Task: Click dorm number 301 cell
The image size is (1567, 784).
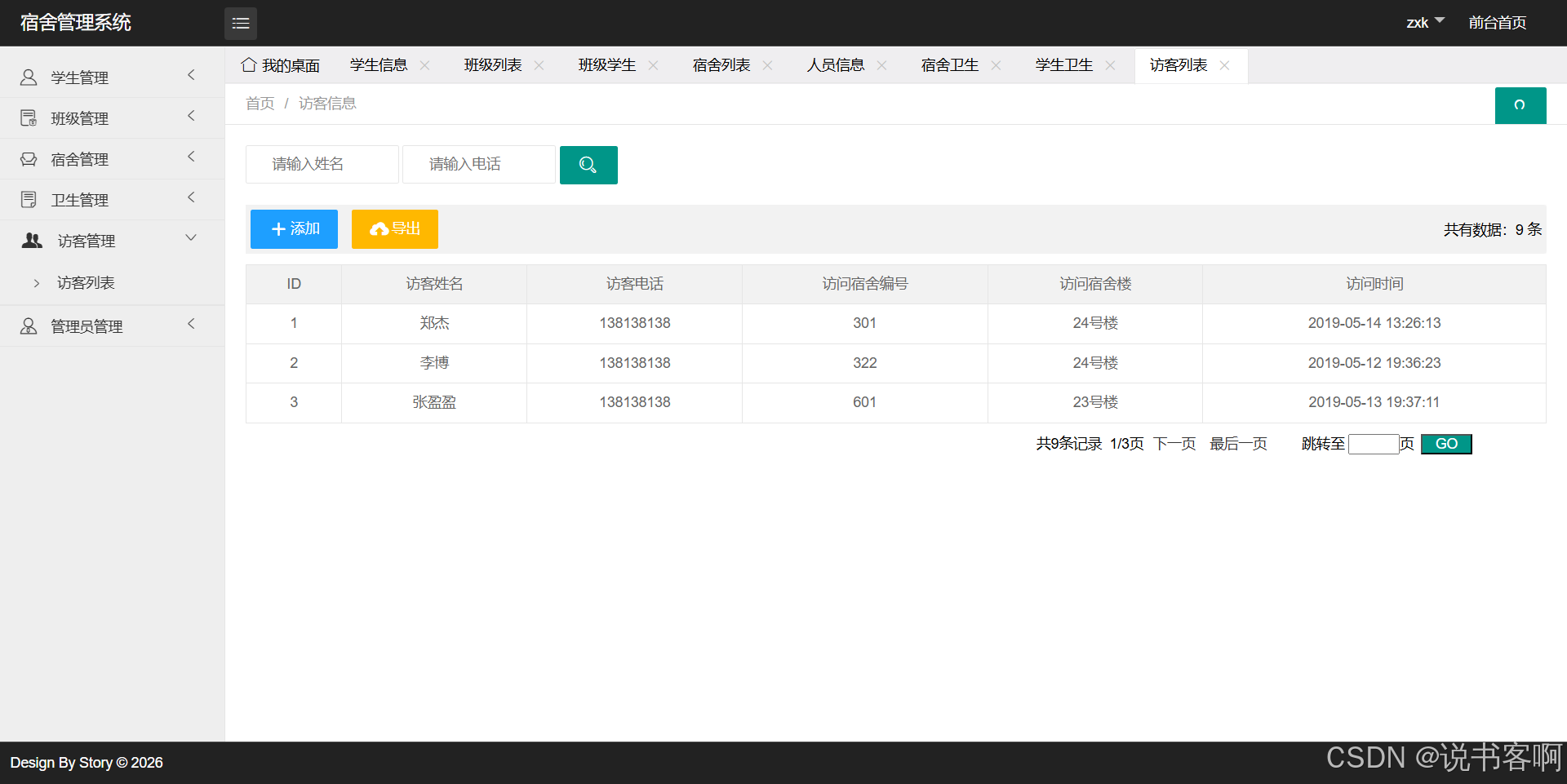Action: pos(865,324)
